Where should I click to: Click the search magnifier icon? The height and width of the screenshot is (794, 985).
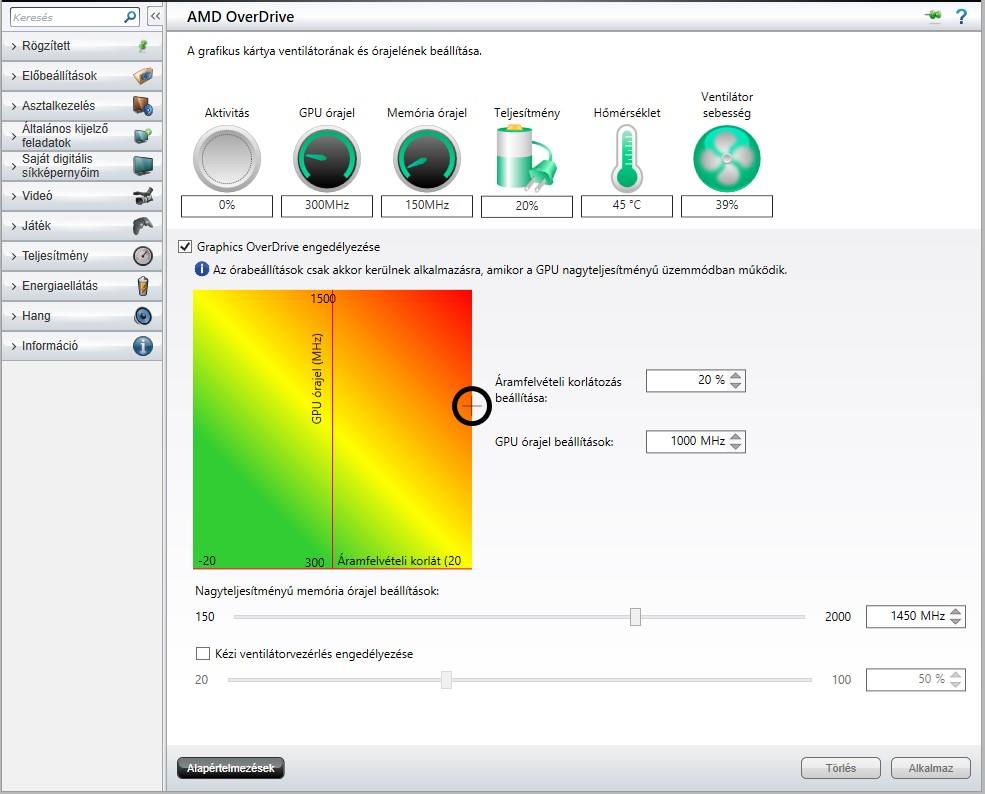coord(130,16)
